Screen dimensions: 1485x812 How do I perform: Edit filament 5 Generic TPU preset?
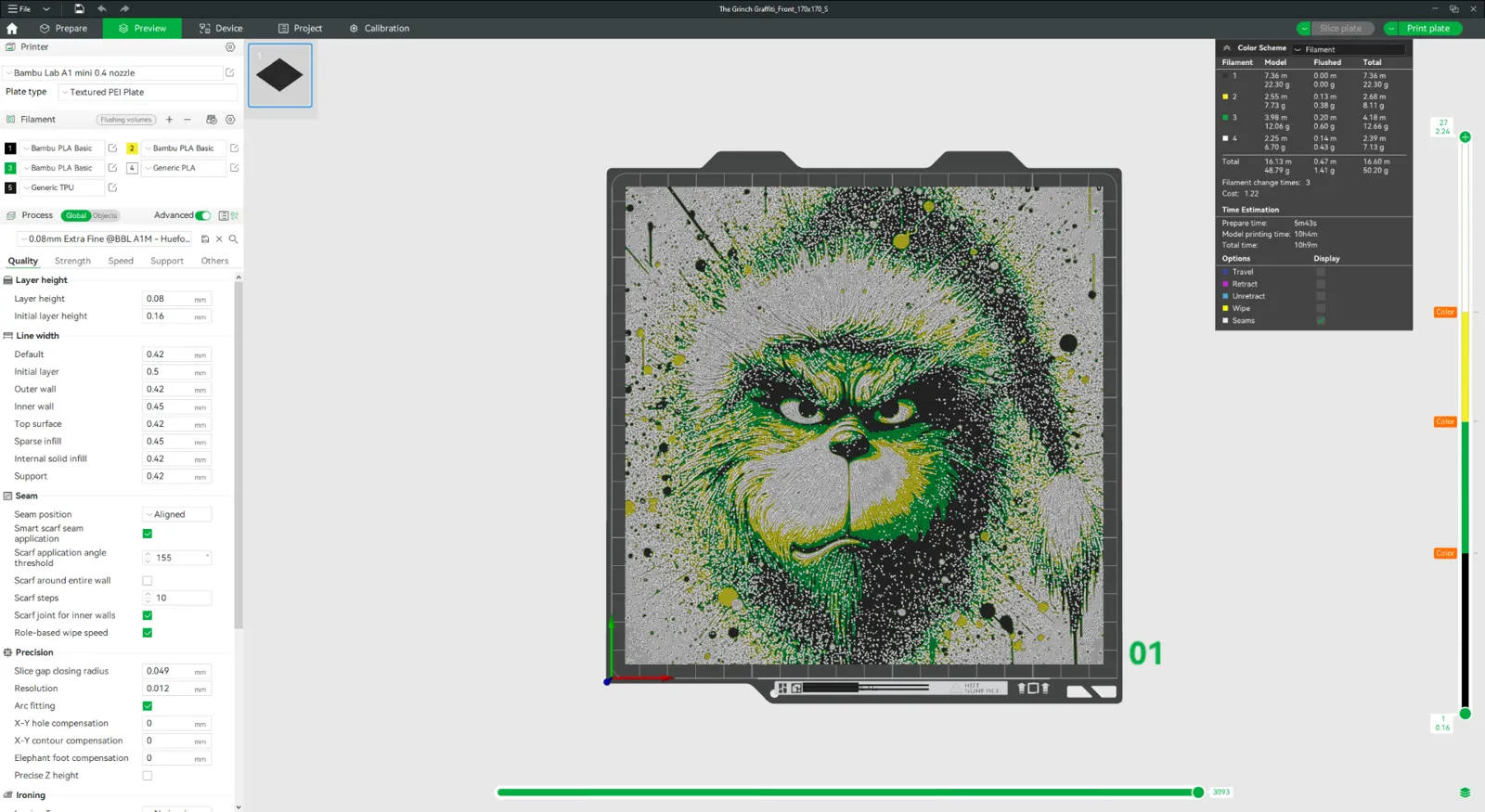(112, 187)
